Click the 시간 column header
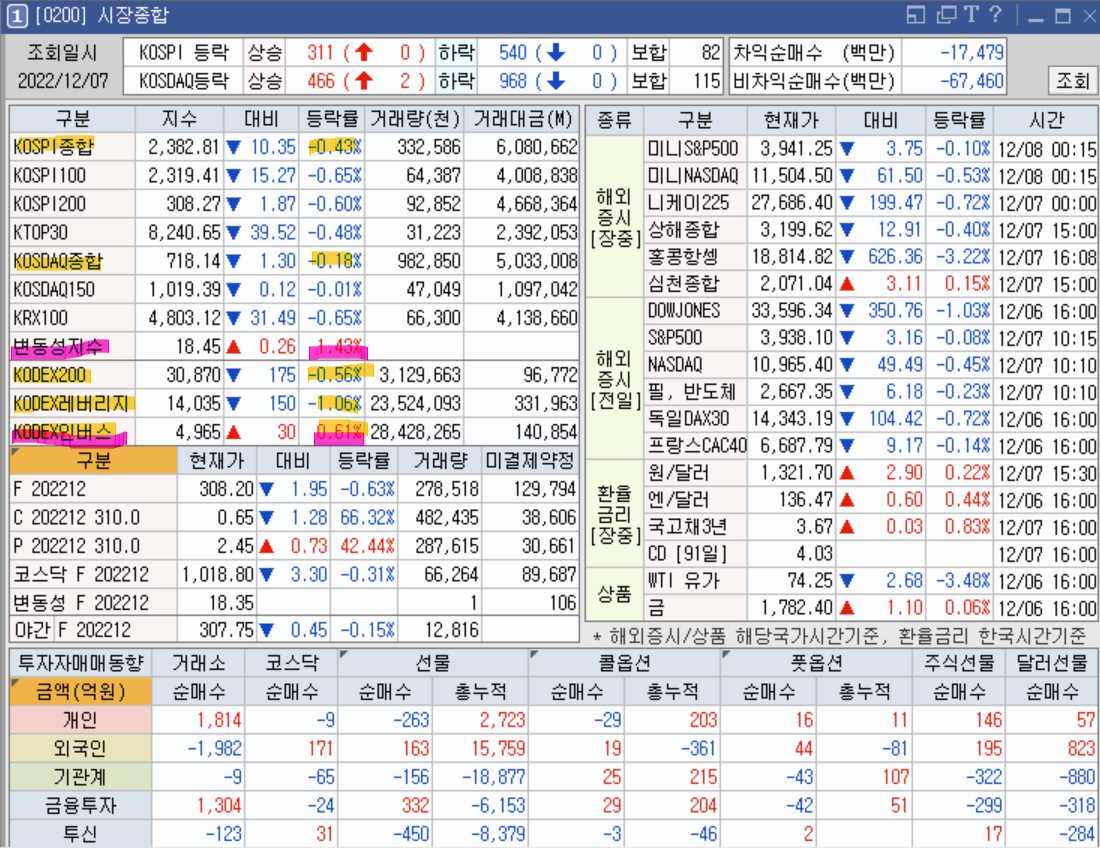The width and height of the screenshot is (1100, 848). 1046,121
